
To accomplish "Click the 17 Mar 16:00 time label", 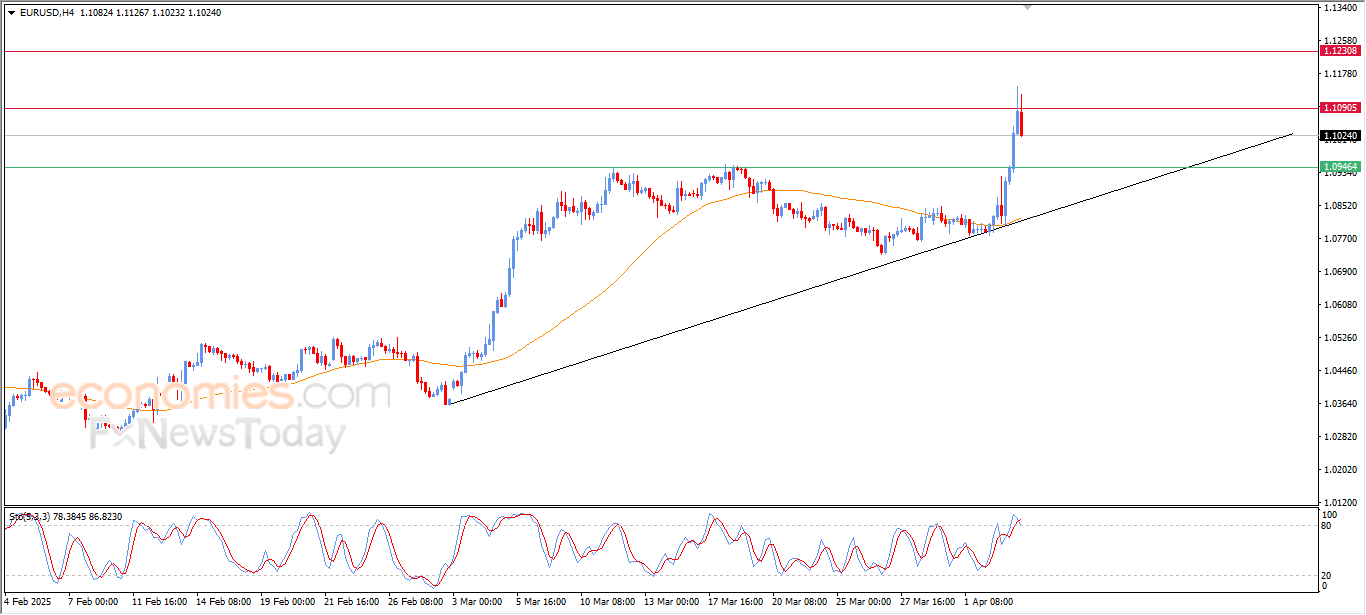I will point(736,602).
